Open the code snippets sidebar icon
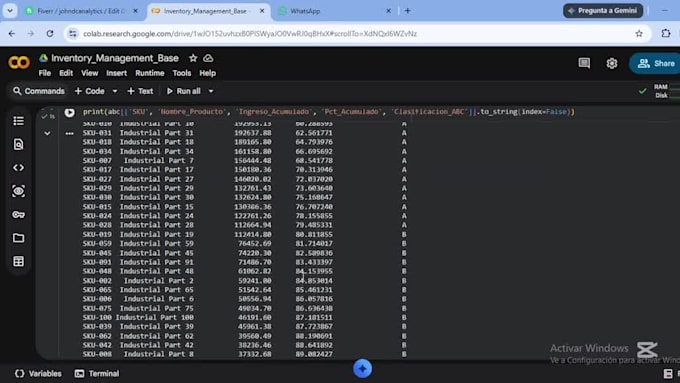Screen dimensions: 680x383 click(18, 167)
